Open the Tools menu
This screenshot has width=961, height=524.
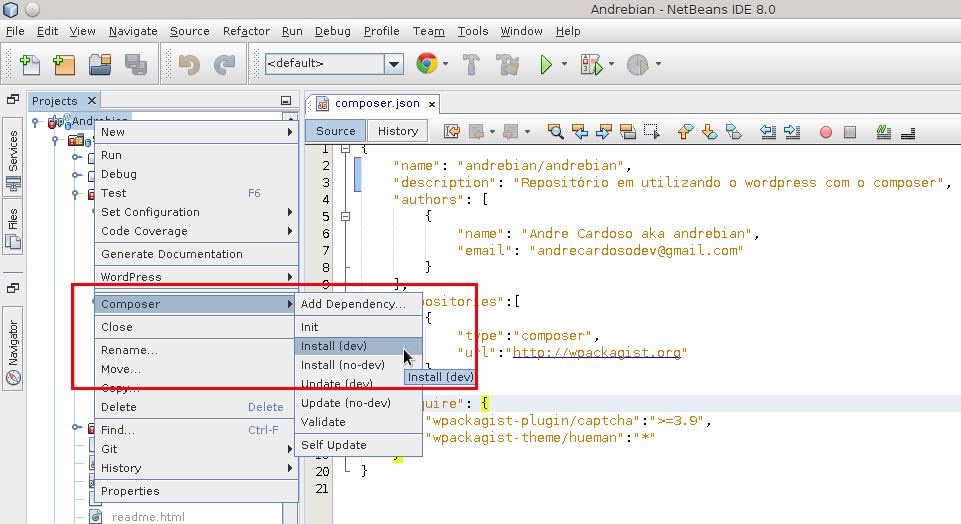coord(473,31)
